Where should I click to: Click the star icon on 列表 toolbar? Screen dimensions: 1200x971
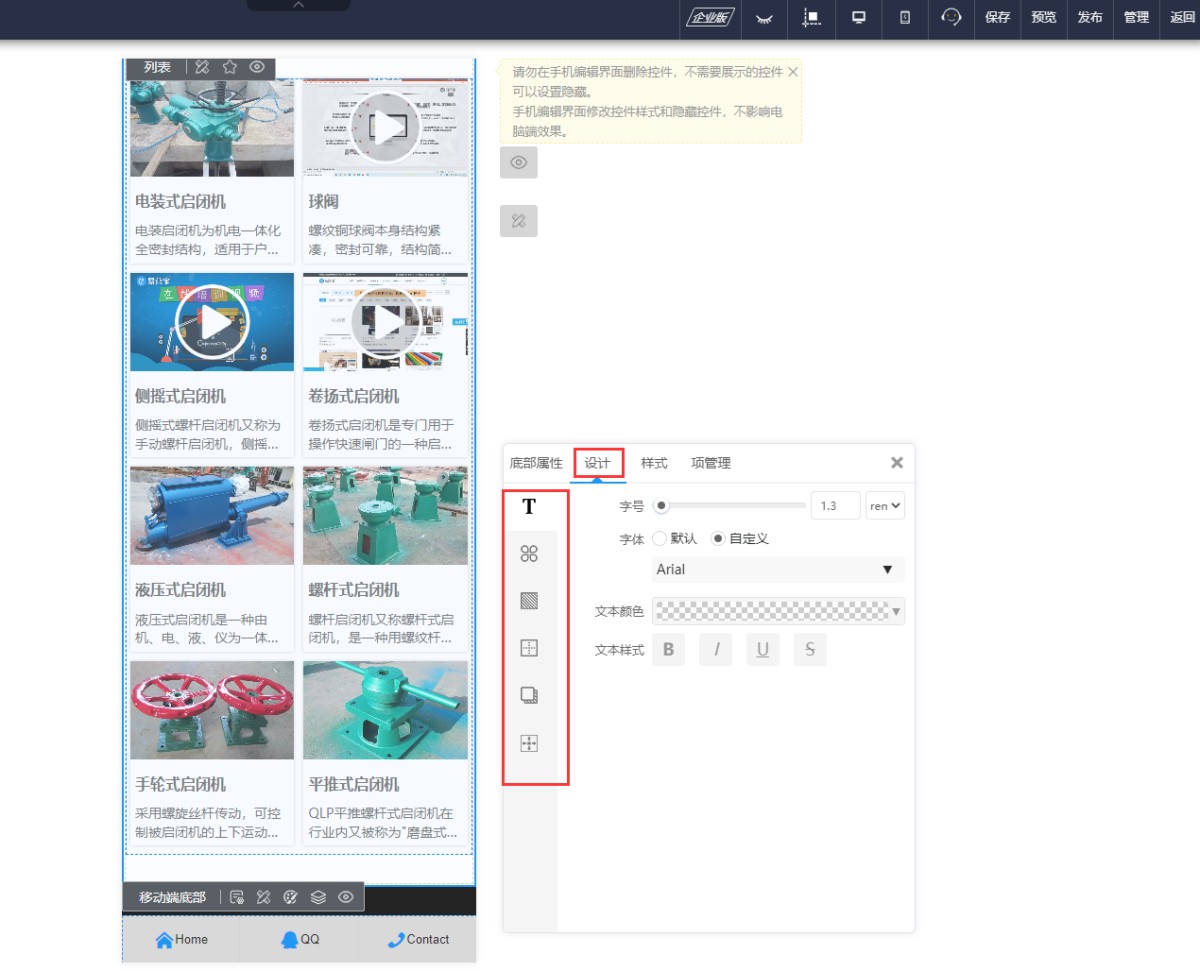point(229,67)
